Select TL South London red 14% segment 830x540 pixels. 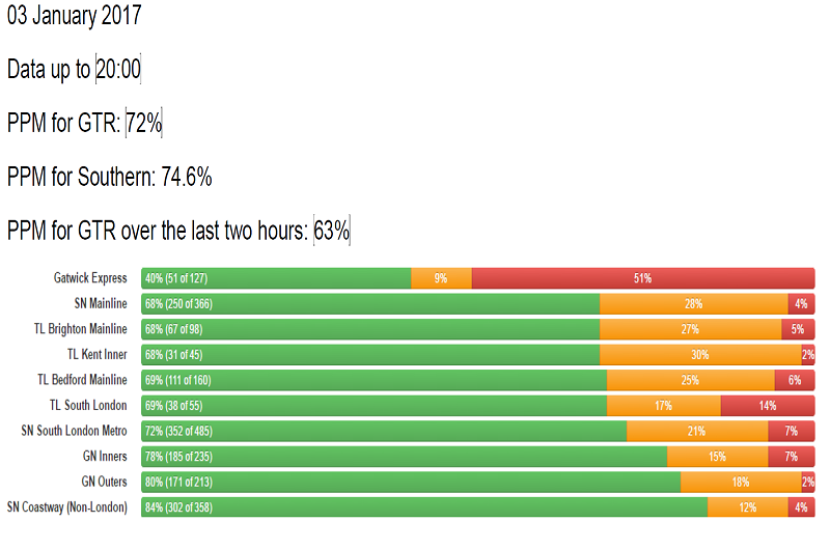pyautogui.click(x=767, y=405)
